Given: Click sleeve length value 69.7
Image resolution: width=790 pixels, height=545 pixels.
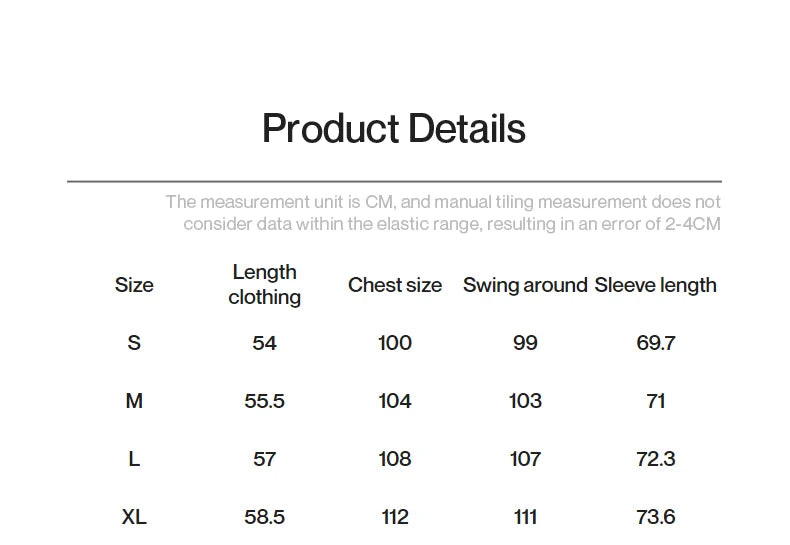Looking at the screenshot, I should (655, 343).
